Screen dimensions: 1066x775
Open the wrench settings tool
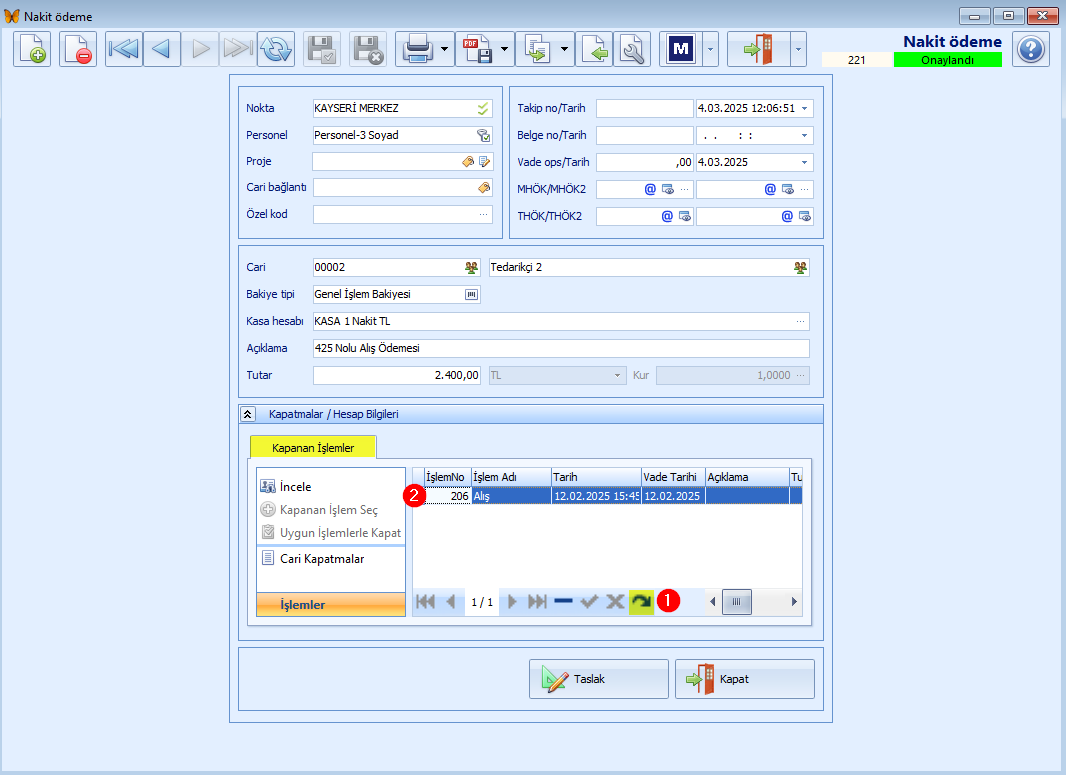pyautogui.click(x=632, y=49)
